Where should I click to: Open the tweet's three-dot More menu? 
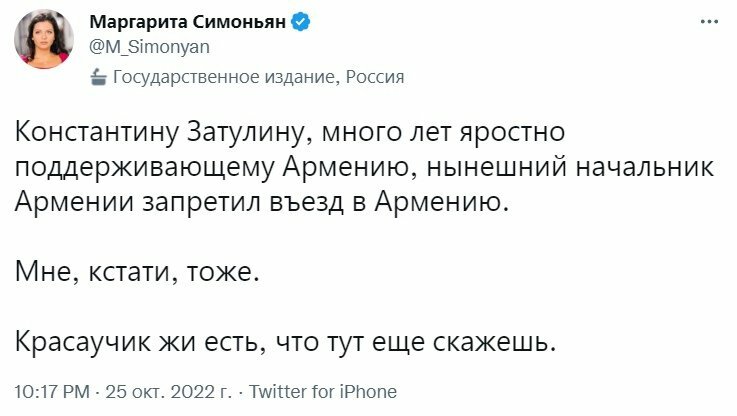pos(710,21)
